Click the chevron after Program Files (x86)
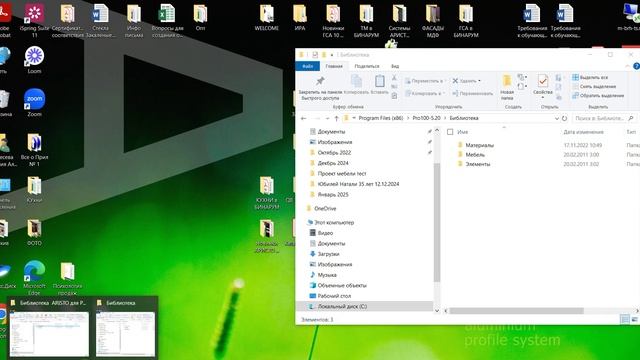 tap(408, 118)
